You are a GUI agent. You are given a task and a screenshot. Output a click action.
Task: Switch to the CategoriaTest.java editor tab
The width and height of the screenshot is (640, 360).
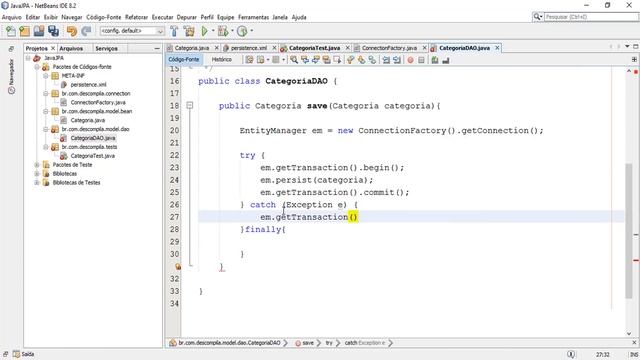[315, 48]
